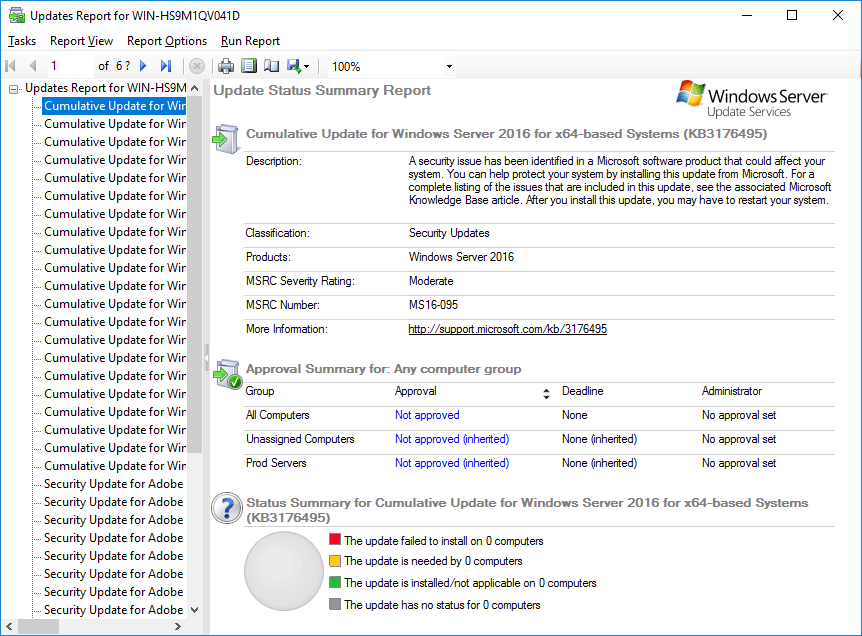Click the update description arrow icon
862x636 pixels.
[x=225, y=139]
